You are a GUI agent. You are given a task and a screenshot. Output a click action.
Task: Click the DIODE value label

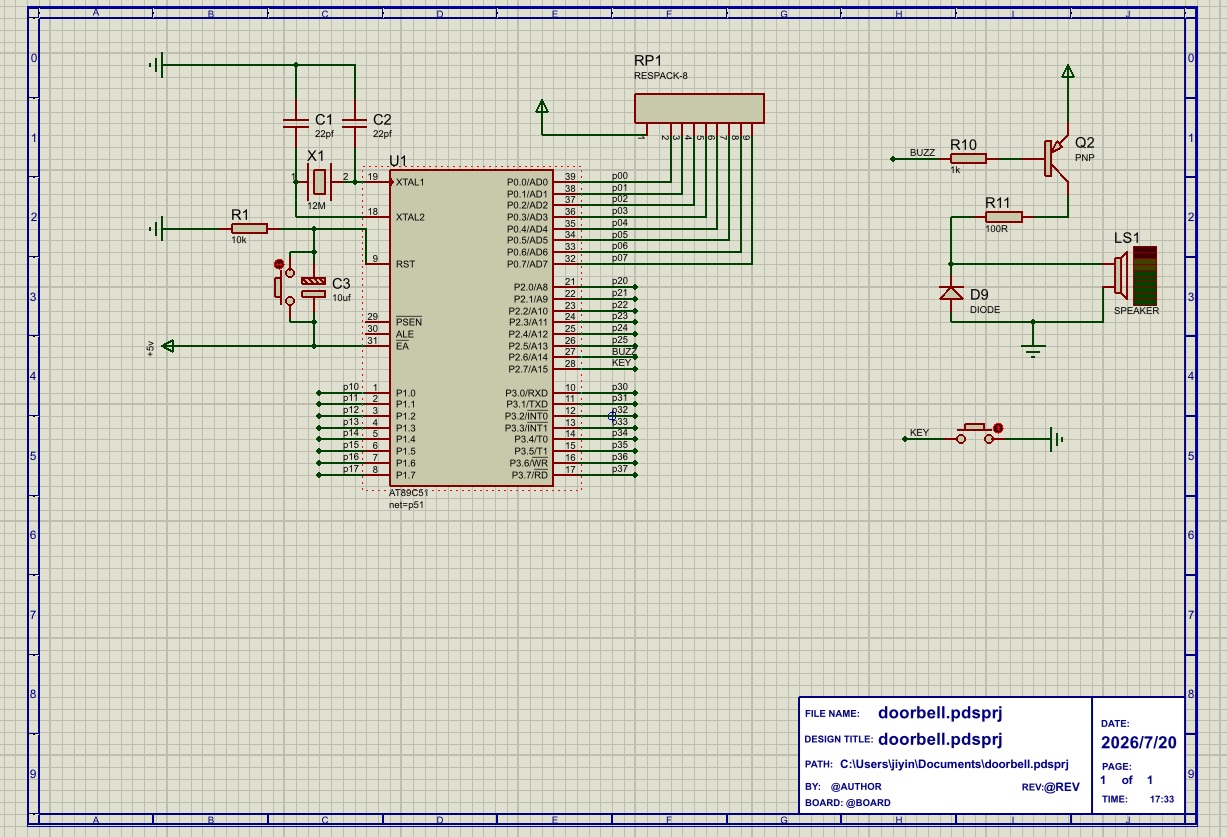[985, 310]
